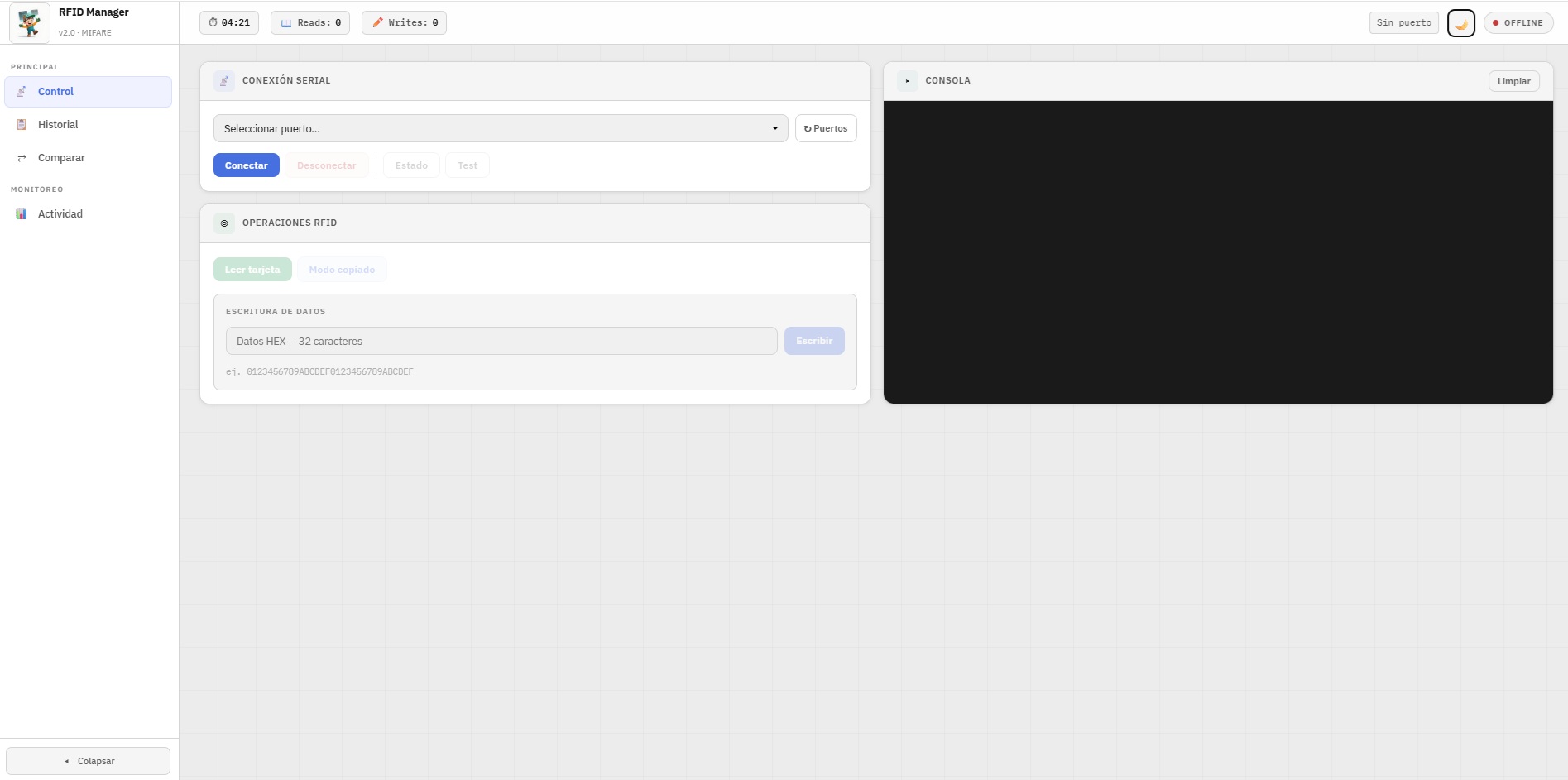Collapse the sidebar with Colapsar
Viewport: 1568px width, 780px height.
click(x=88, y=760)
